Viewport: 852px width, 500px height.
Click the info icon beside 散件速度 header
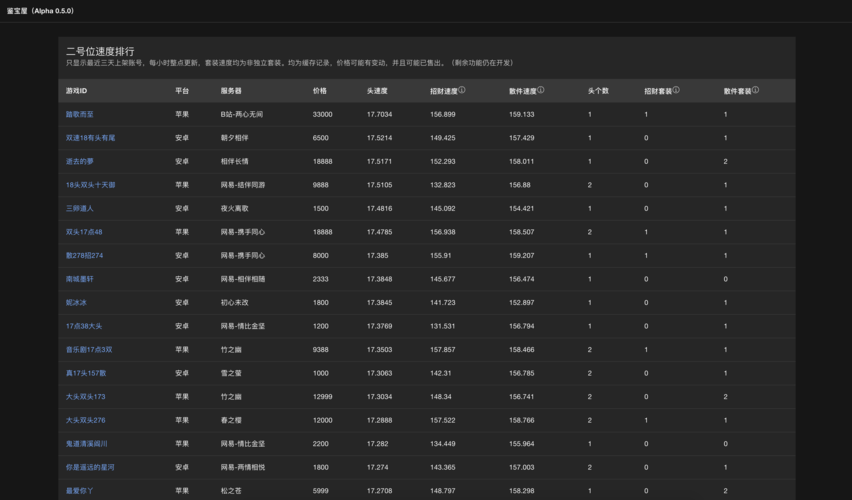(541, 90)
